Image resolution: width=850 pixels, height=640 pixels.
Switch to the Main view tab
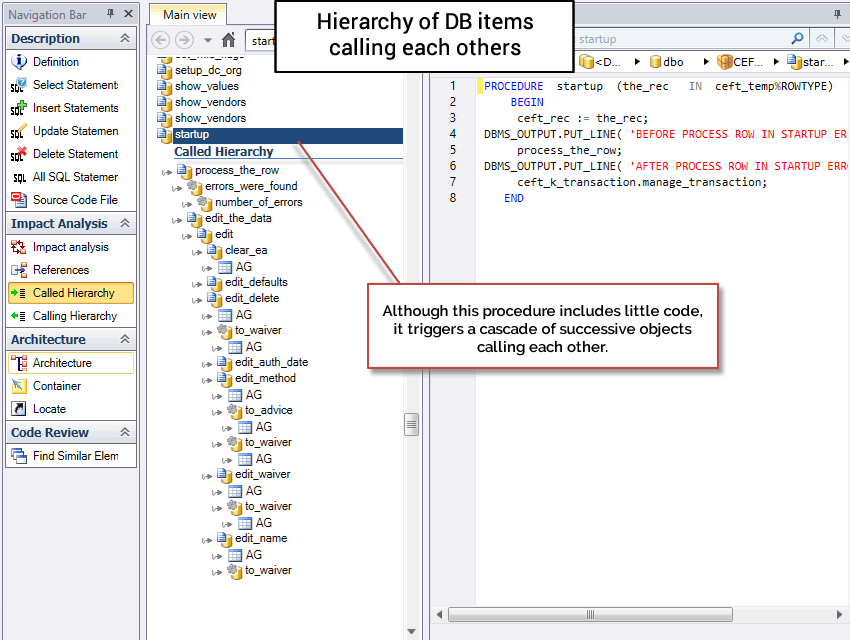click(x=190, y=14)
